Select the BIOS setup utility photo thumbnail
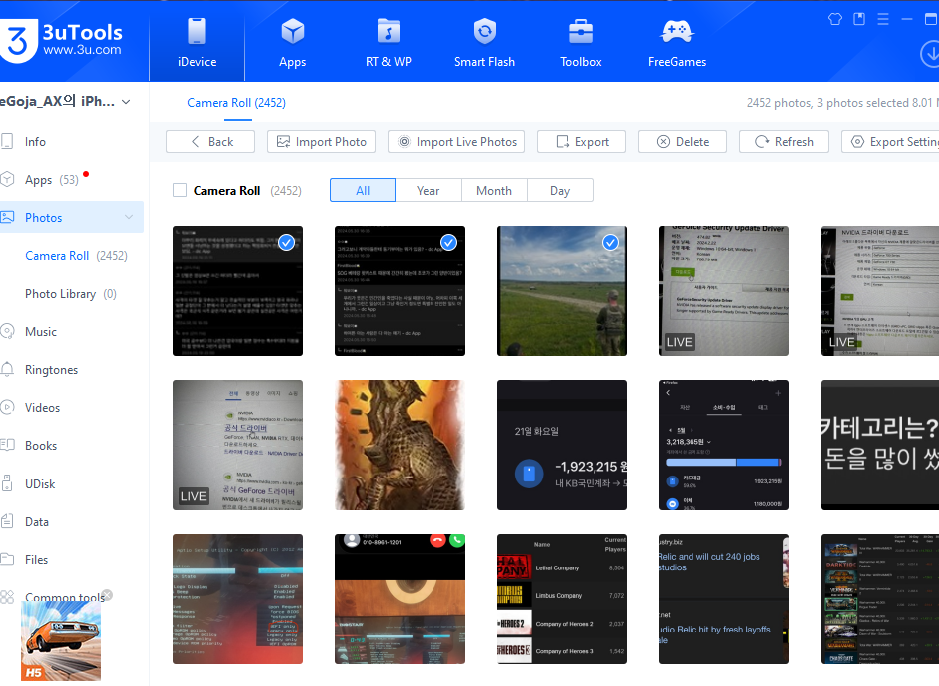 (x=238, y=599)
